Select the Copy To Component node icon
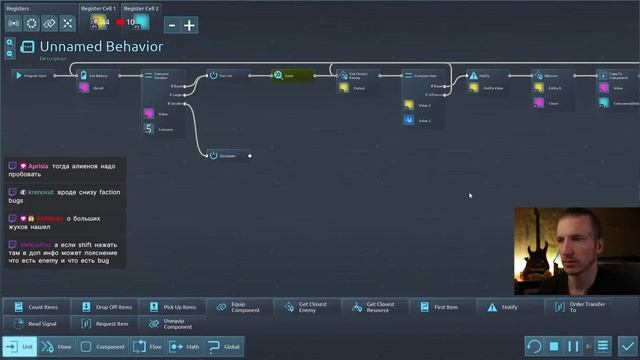640x360 pixels. pos(603,76)
